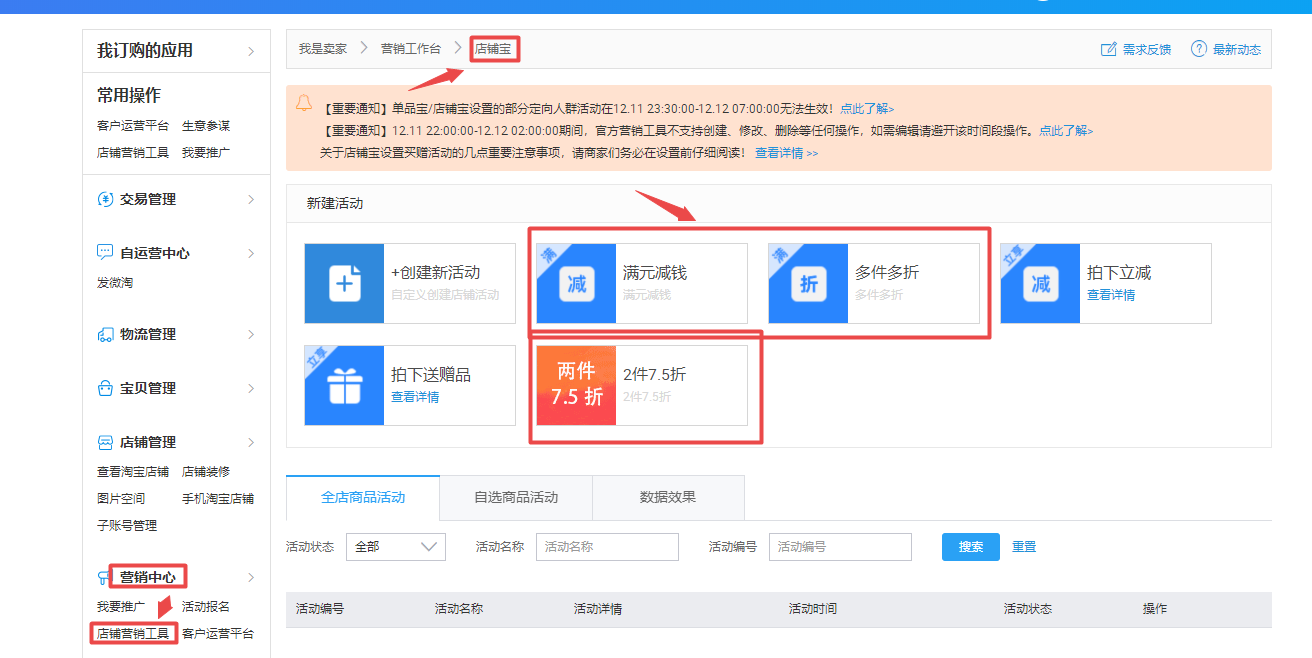Click the 满元减钱 discount icon tile

(576, 284)
